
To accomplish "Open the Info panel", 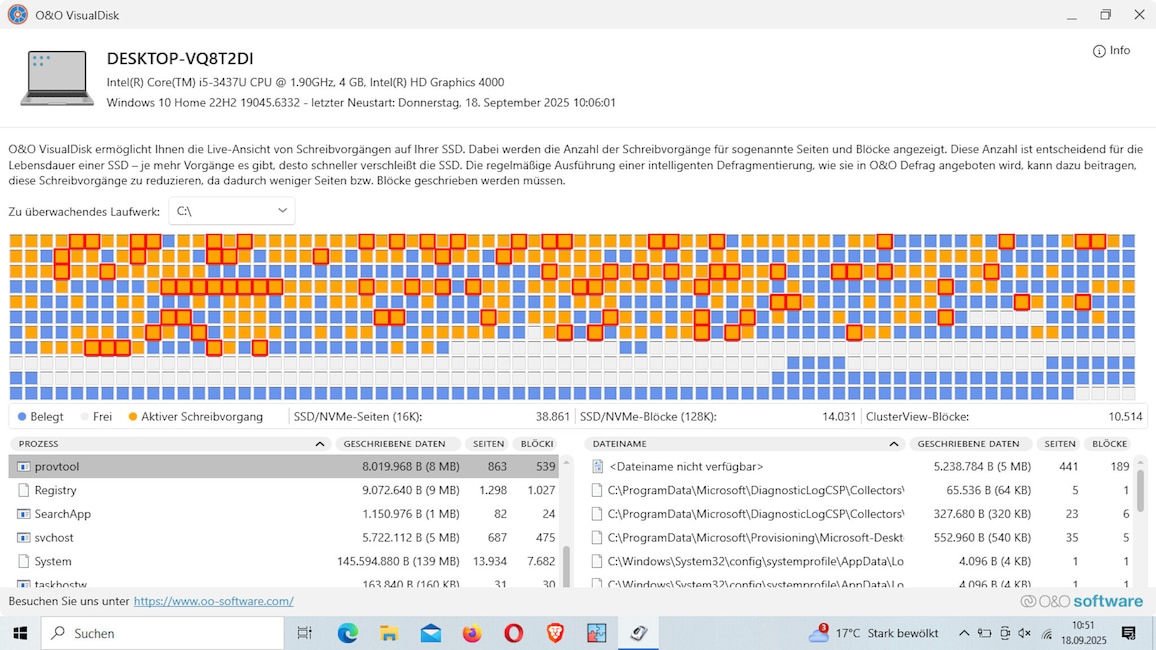I will click(x=1111, y=50).
